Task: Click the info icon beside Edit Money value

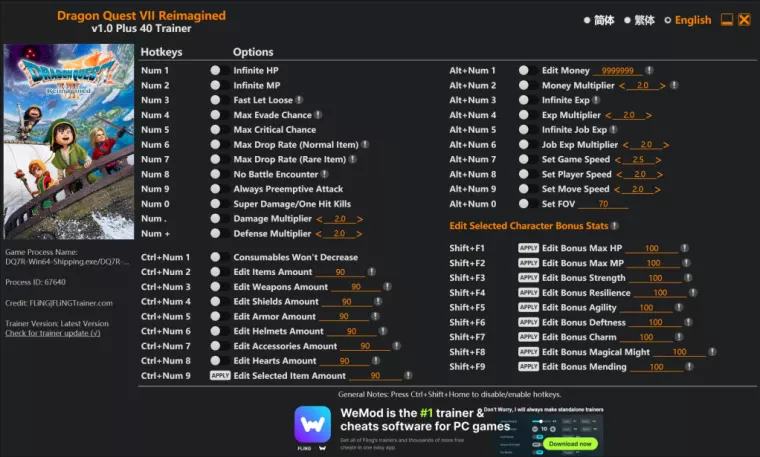Action: click(x=648, y=71)
